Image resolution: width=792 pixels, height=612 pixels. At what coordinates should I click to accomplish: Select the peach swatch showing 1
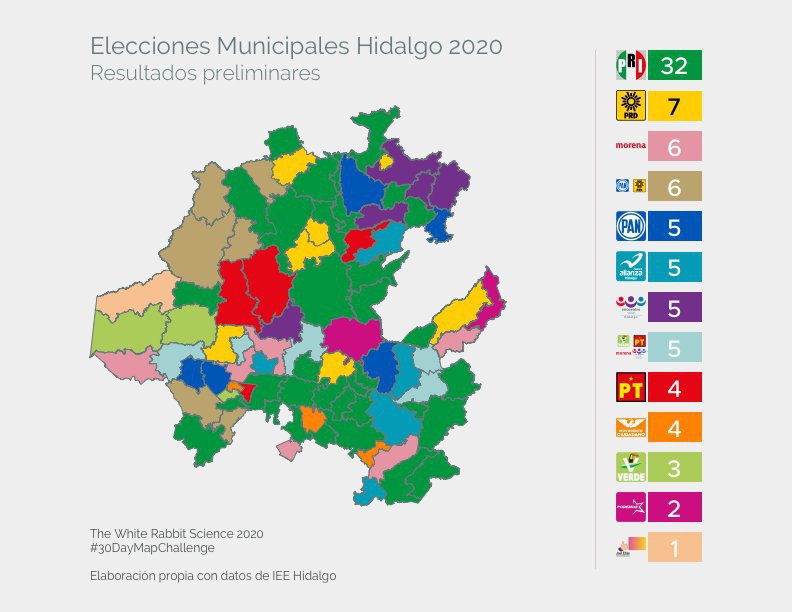click(x=674, y=548)
